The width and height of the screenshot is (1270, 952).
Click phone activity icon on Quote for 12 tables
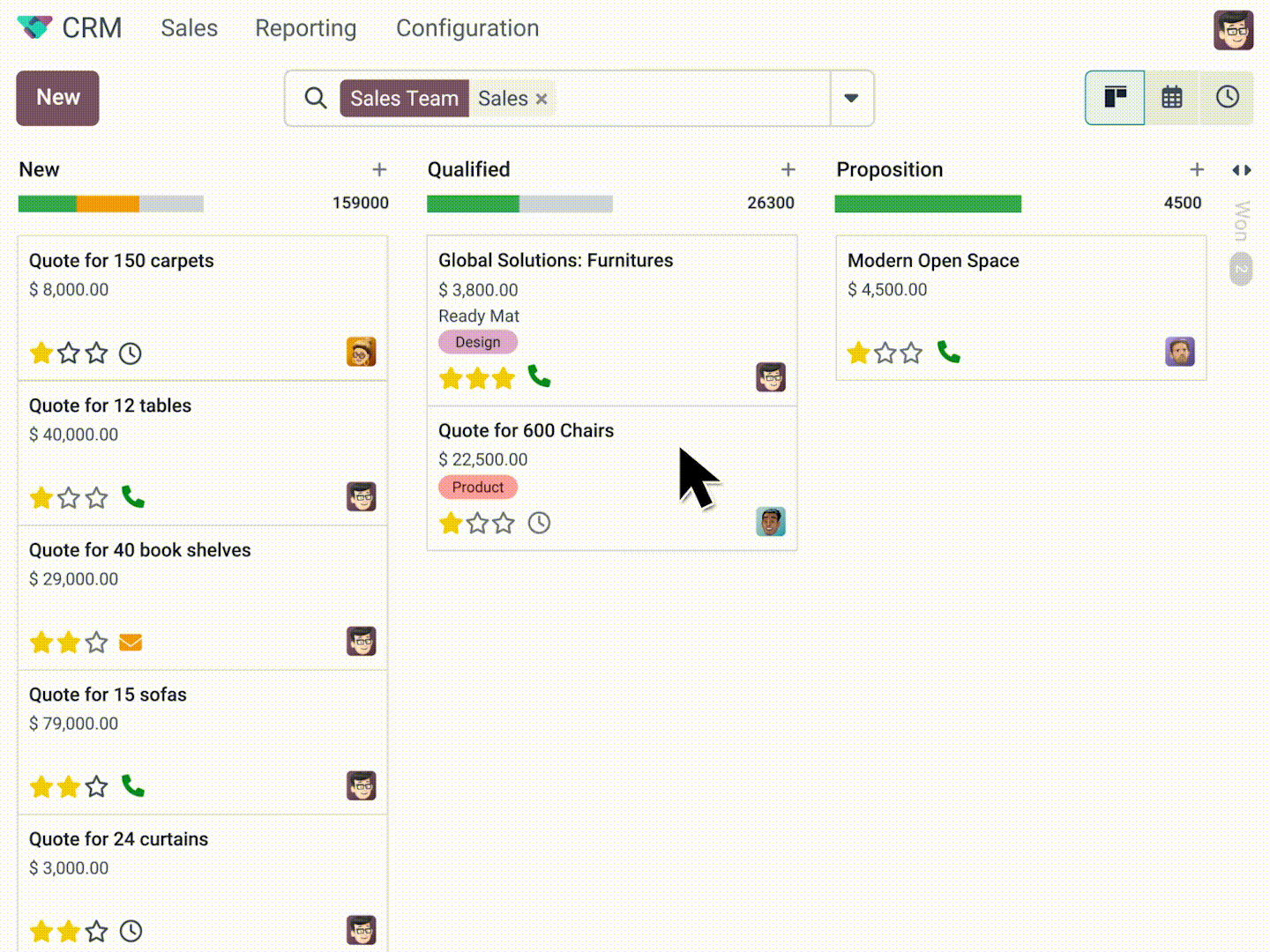tap(133, 497)
